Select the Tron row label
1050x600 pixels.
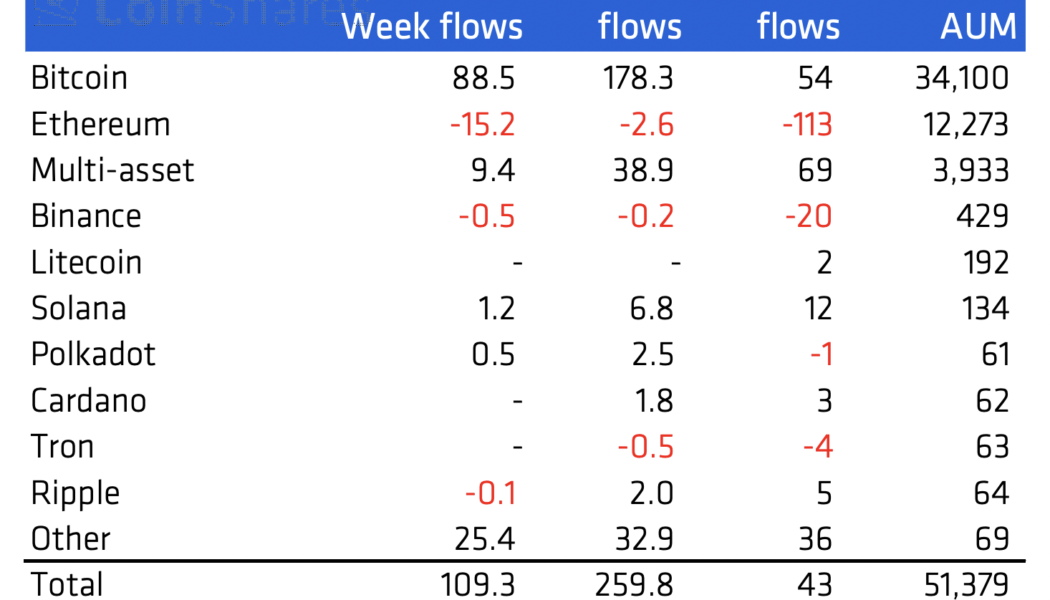pos(62,446)
